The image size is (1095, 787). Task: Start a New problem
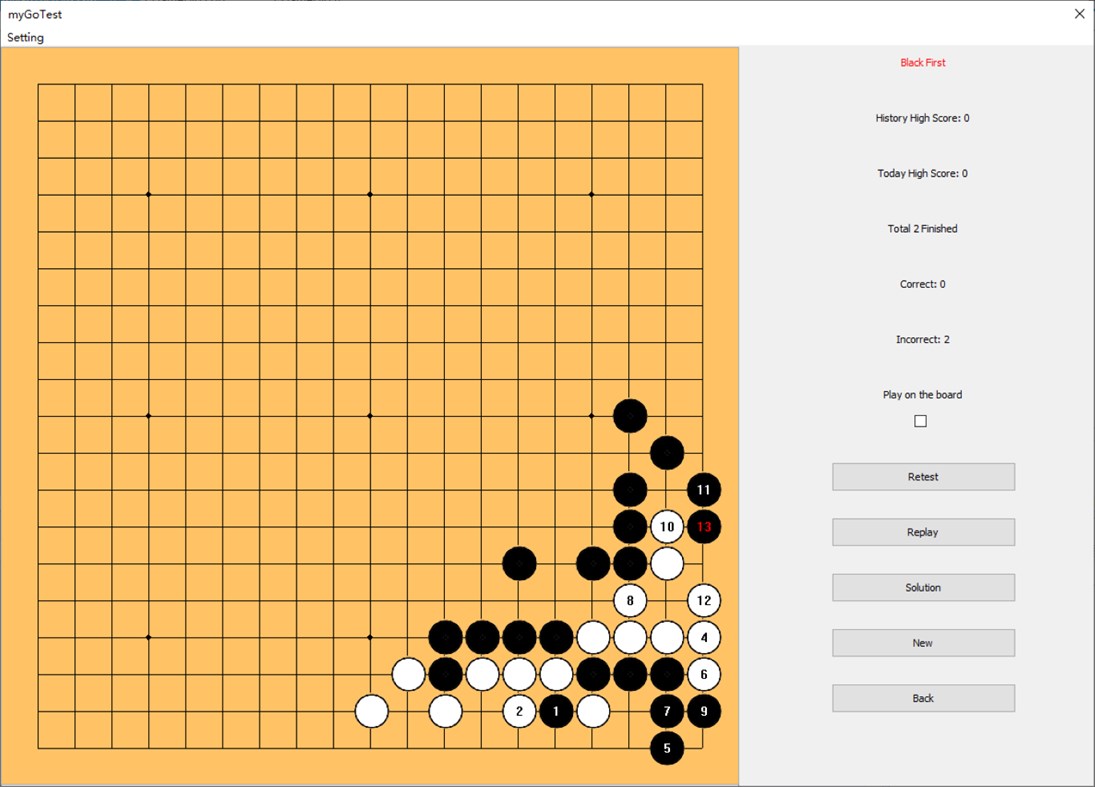(x=922, y=642)
